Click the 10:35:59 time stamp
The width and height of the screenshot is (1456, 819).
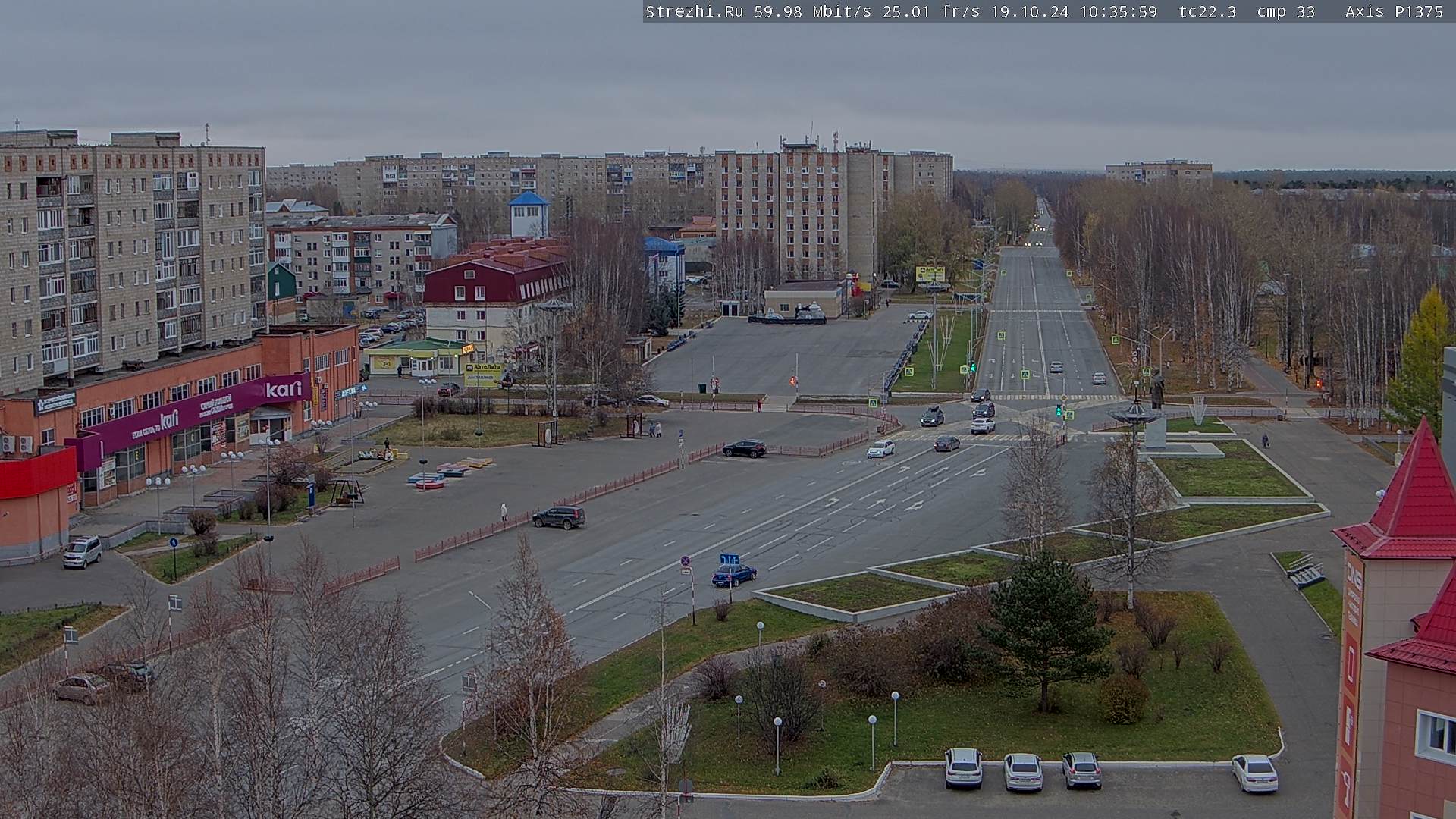[1119, 11]
